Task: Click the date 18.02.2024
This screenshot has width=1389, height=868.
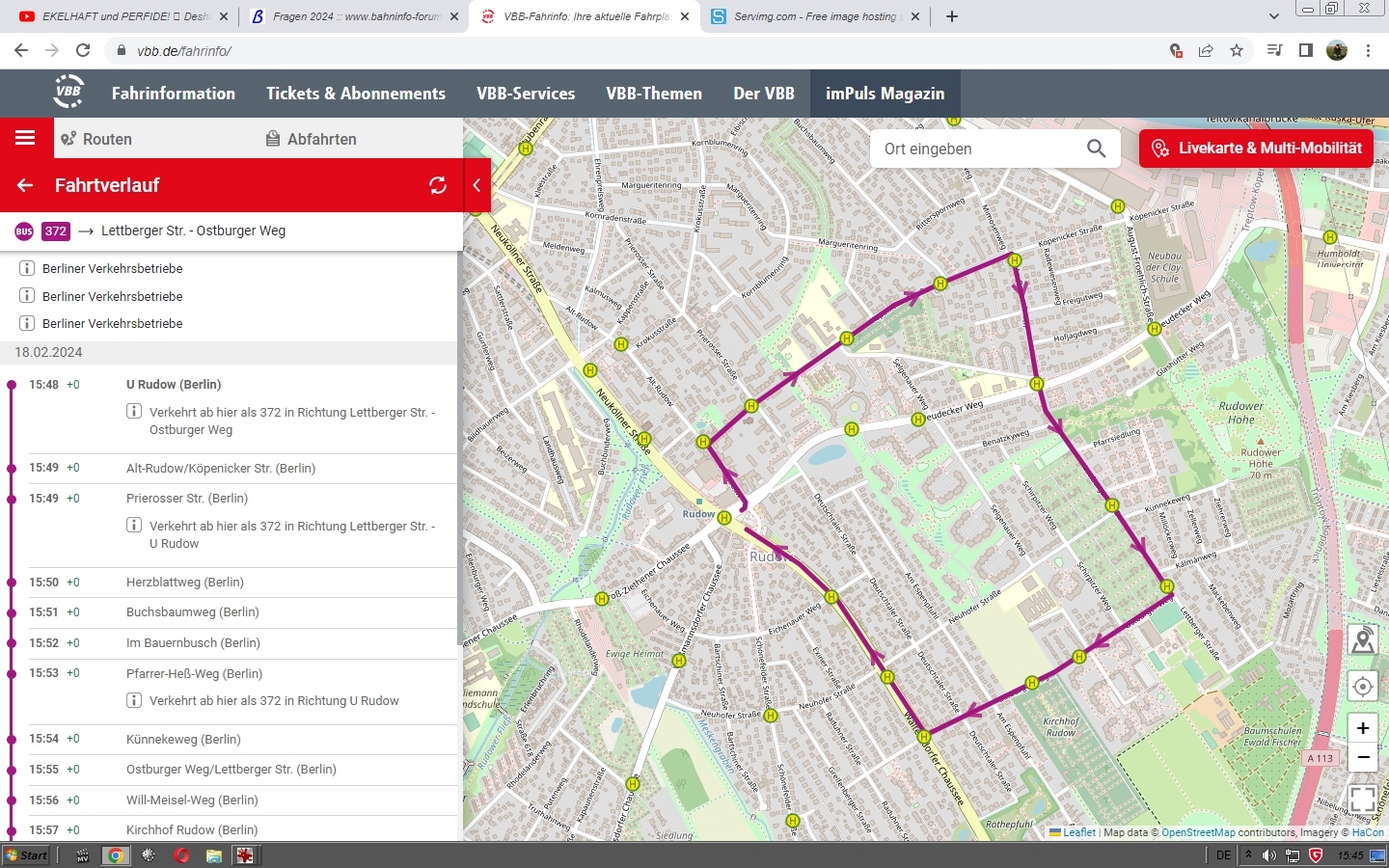Action: (x=48, y=352)
